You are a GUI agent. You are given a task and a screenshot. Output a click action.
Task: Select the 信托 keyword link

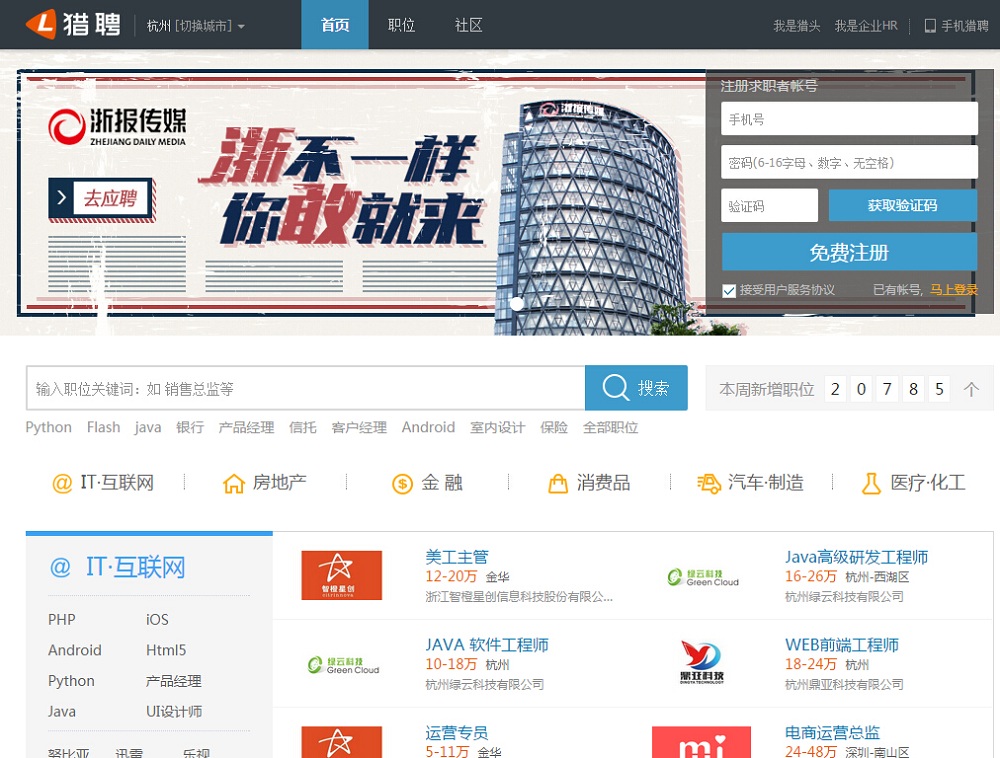point(303,427)
